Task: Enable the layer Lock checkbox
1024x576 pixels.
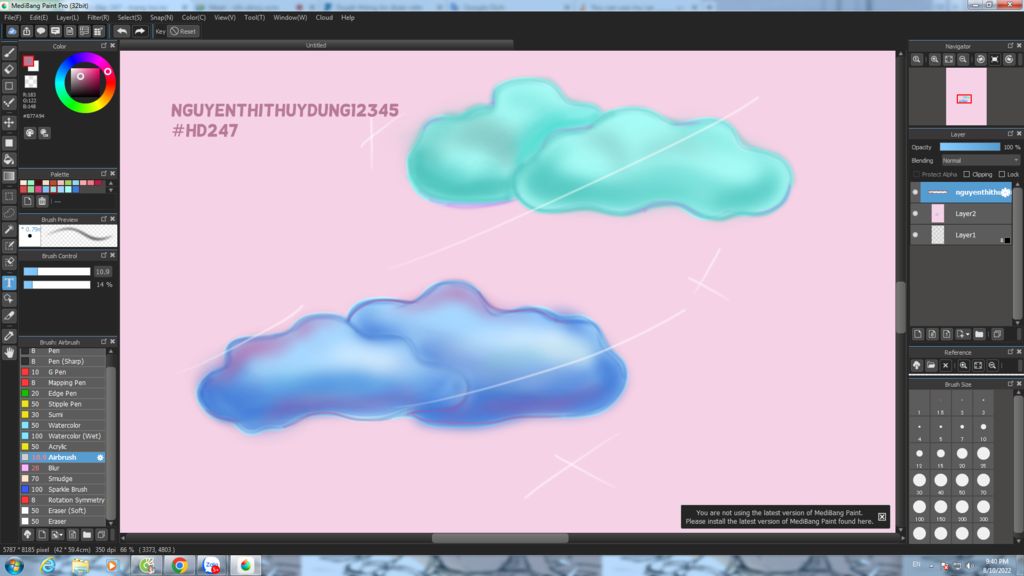Action: [1002, 174]
